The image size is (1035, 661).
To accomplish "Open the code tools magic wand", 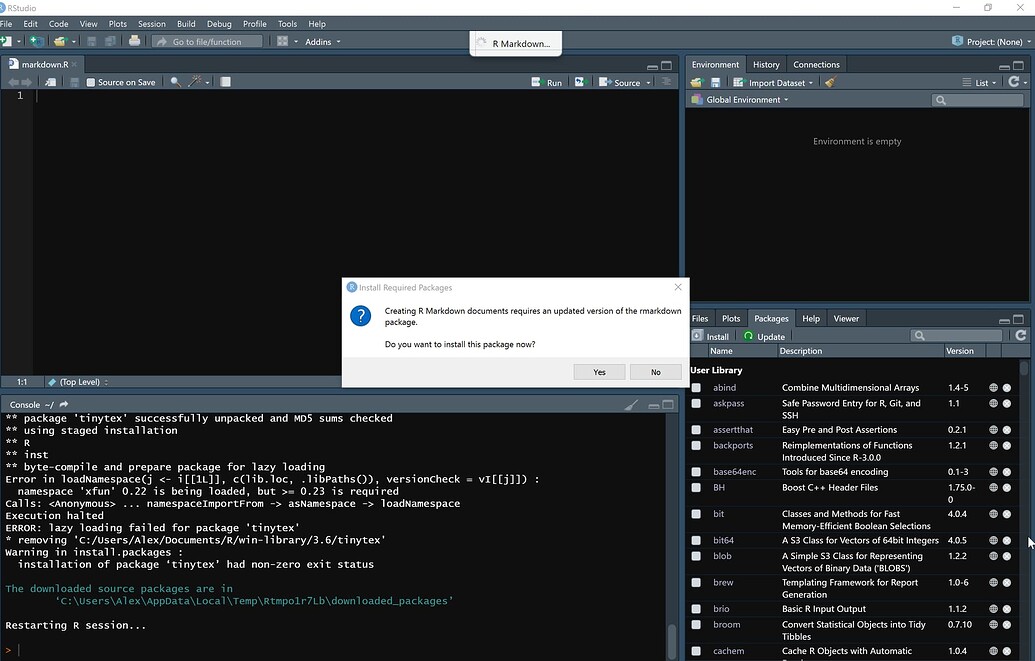I will [197, 82].
